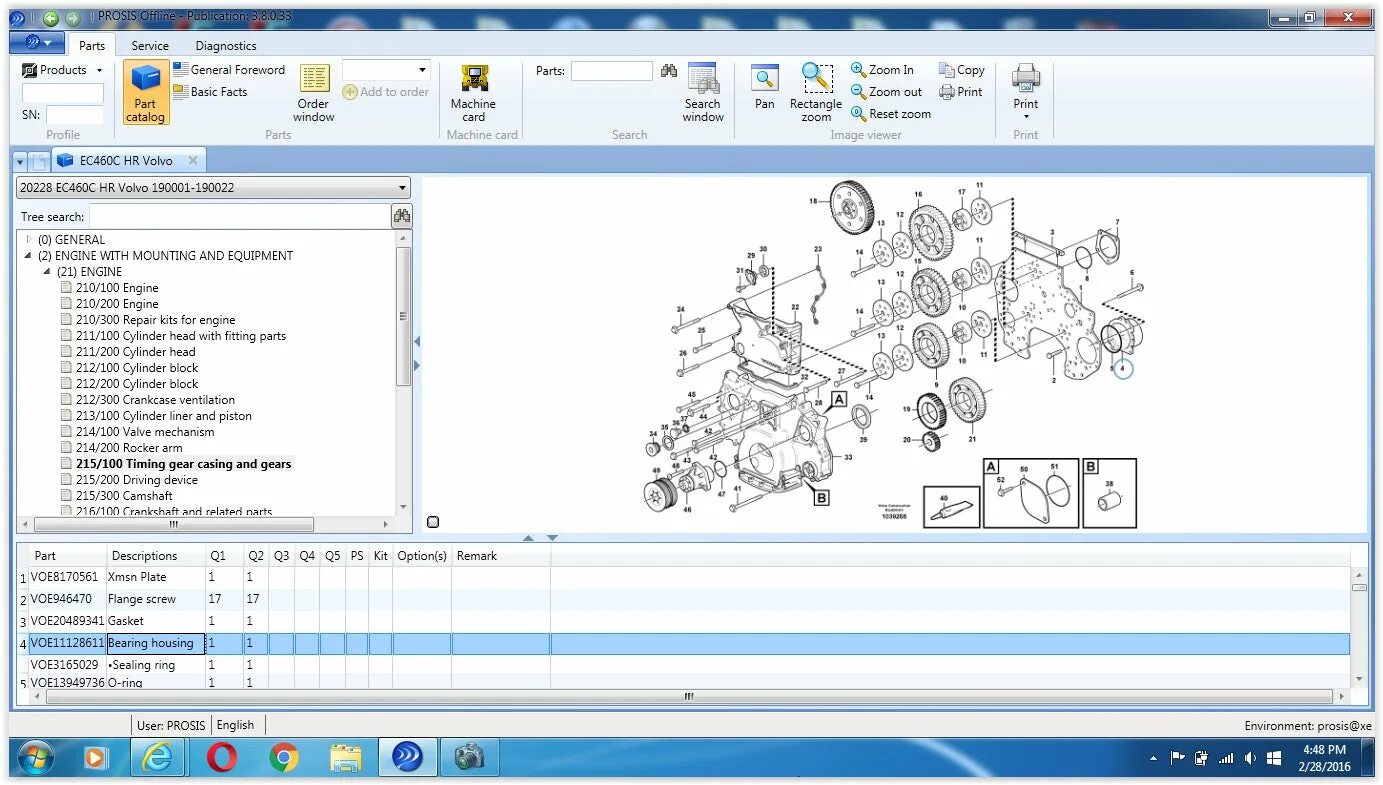Click the Kit column header

(380, 556)
